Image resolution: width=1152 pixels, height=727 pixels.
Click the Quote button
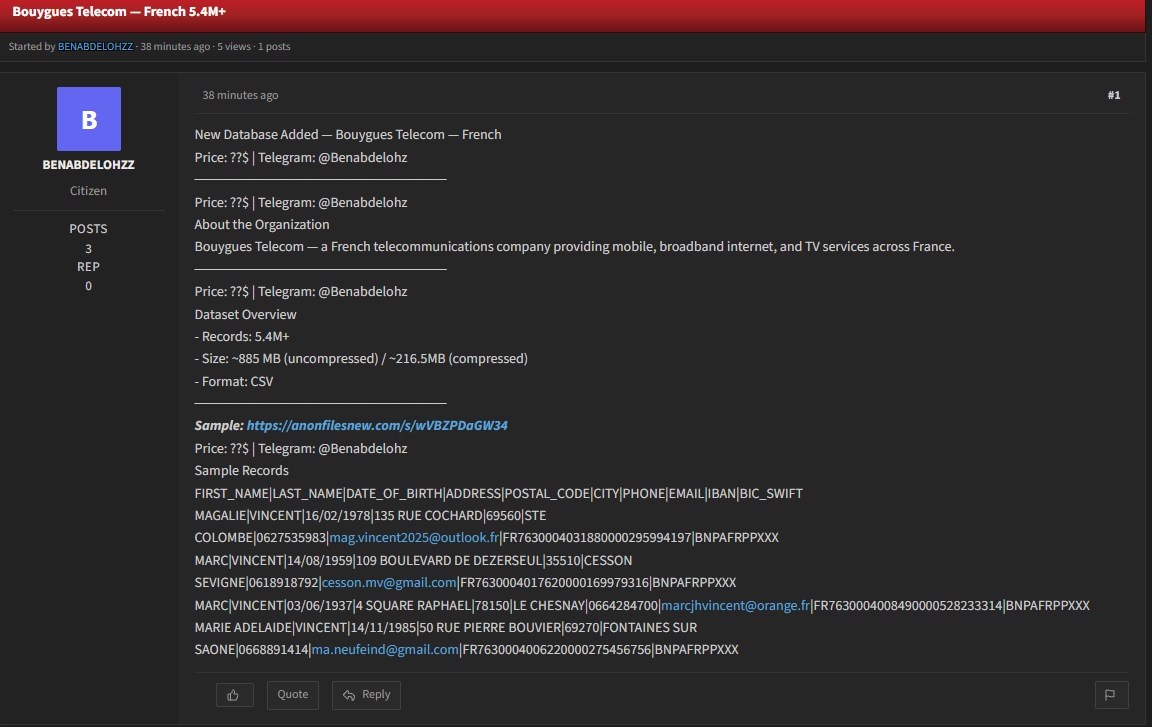tap(292, 695)
